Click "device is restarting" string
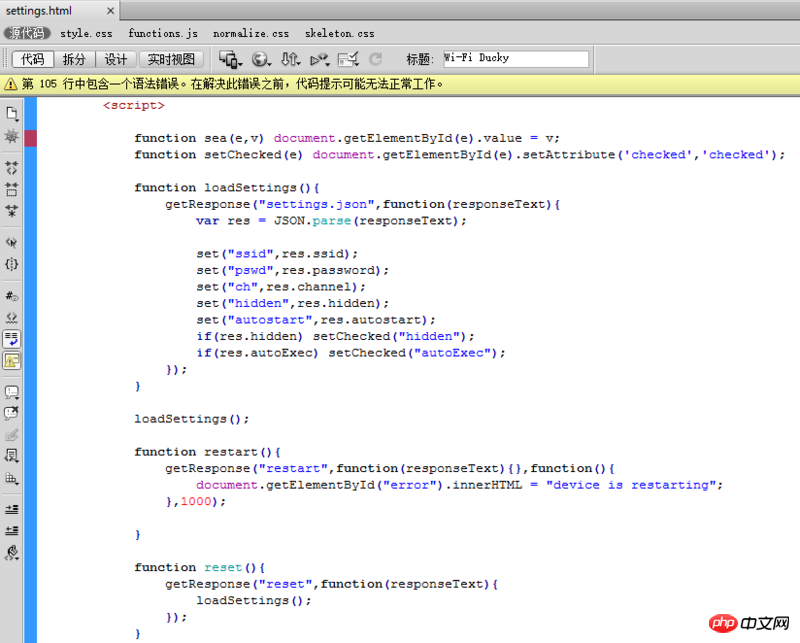Viewport: 800px width, 643px height. coord(631,485)
